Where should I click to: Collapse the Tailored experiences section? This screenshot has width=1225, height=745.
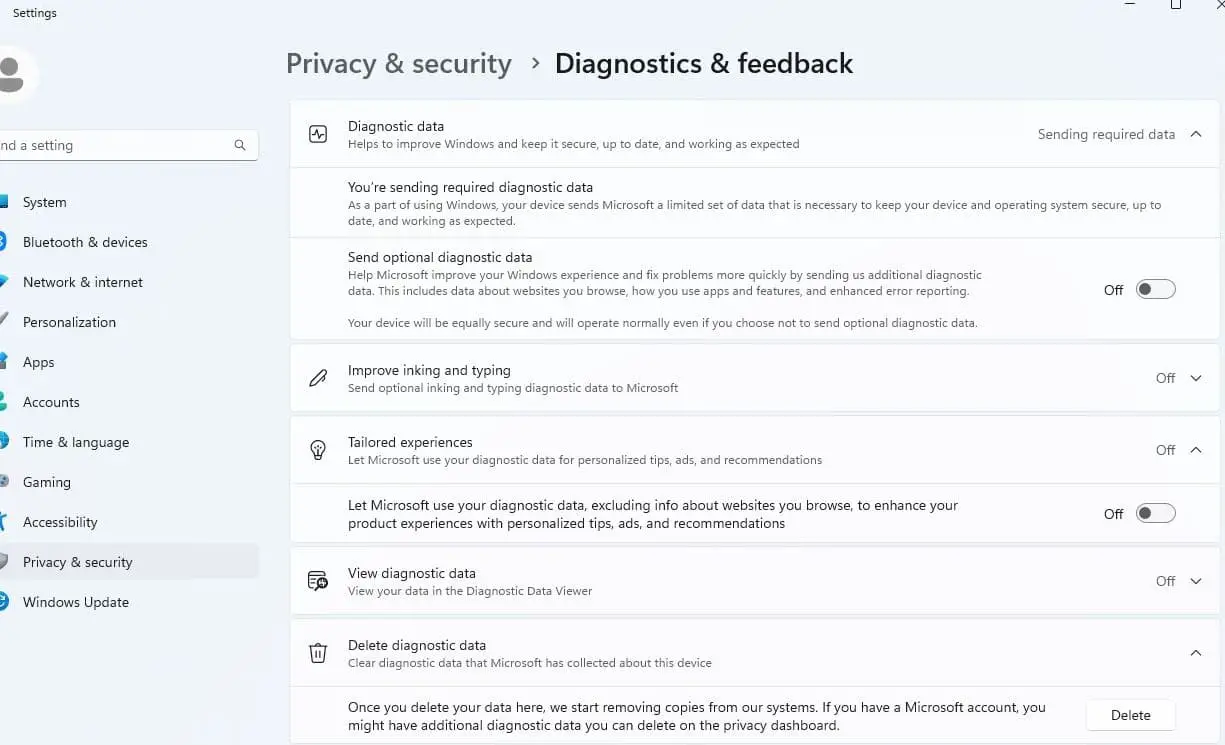pos(1195,450)
